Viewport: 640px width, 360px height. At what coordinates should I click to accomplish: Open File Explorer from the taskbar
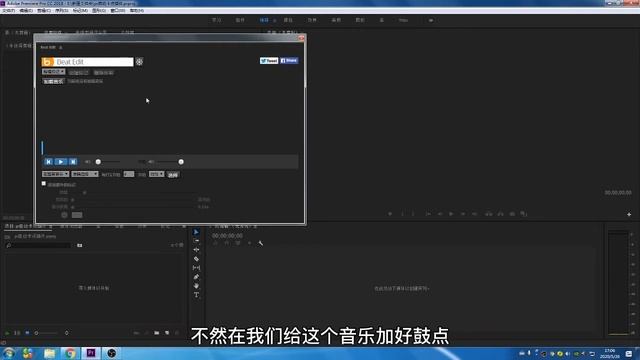(50, 353)
